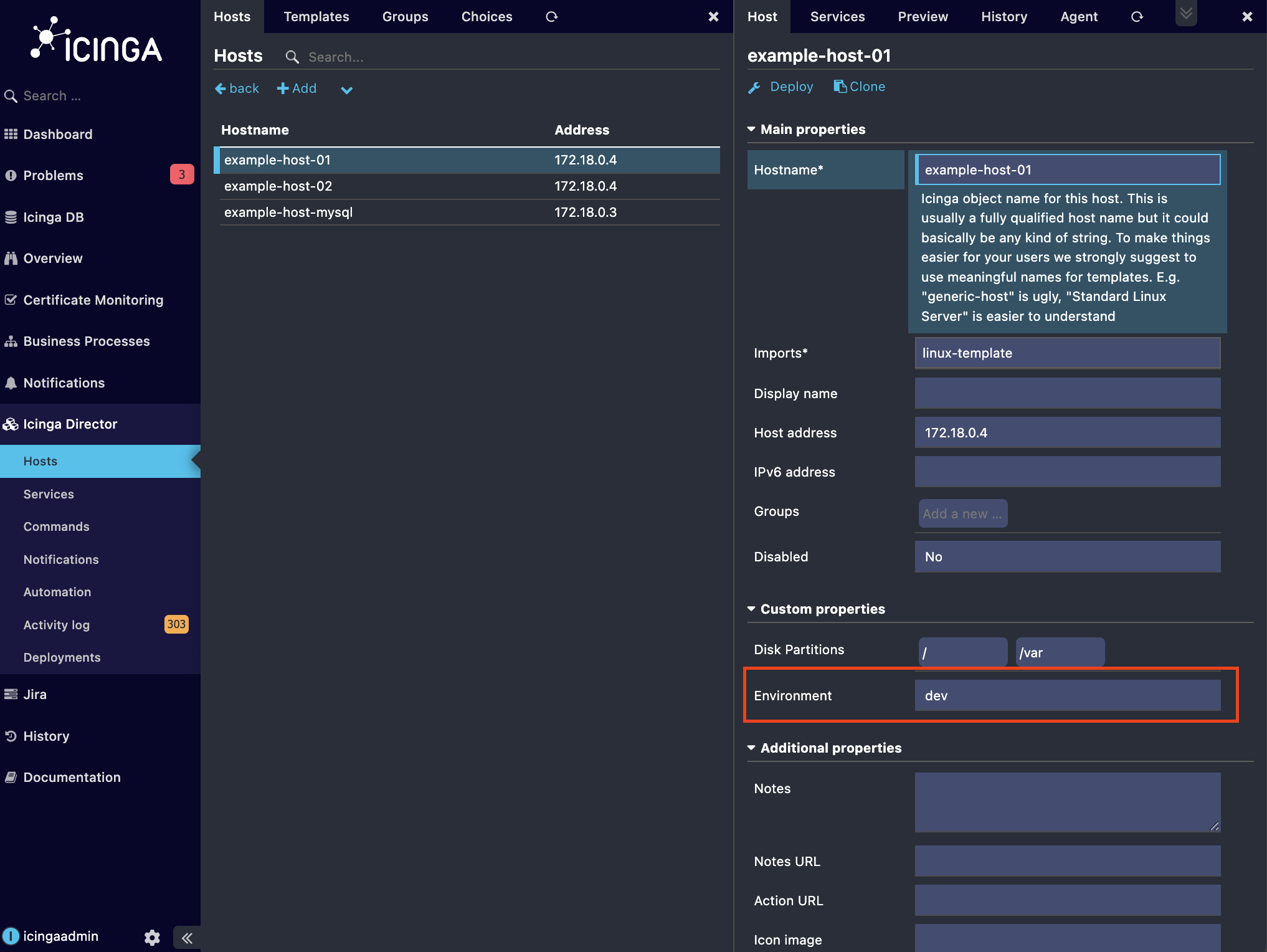Click the Problems count badge 3
The height and width of the screenshot is (952, 1267).
pyautogui.click(x=181, y=174)
